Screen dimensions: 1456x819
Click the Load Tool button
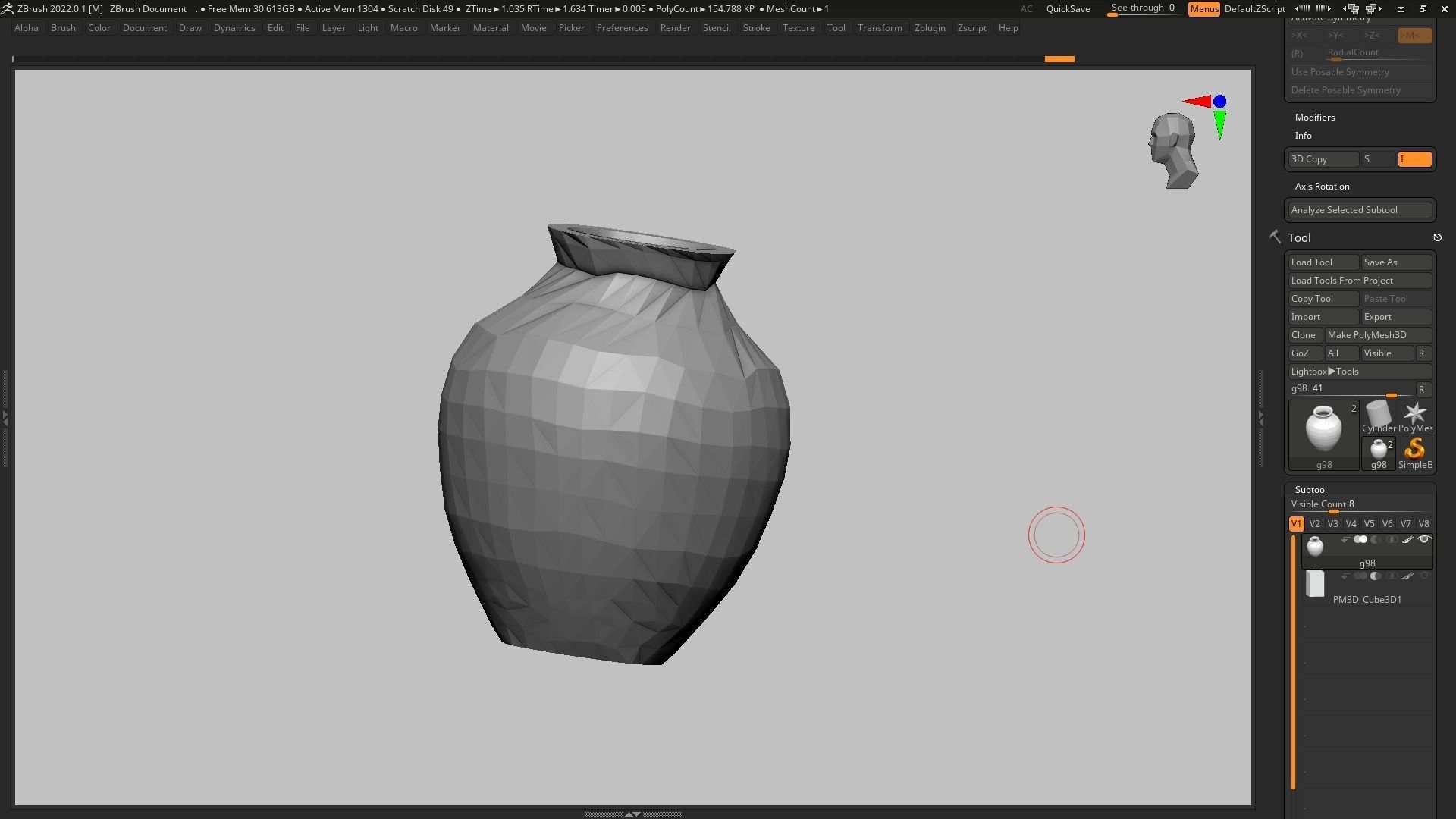pyautogui.click(x=1323, y=262)
